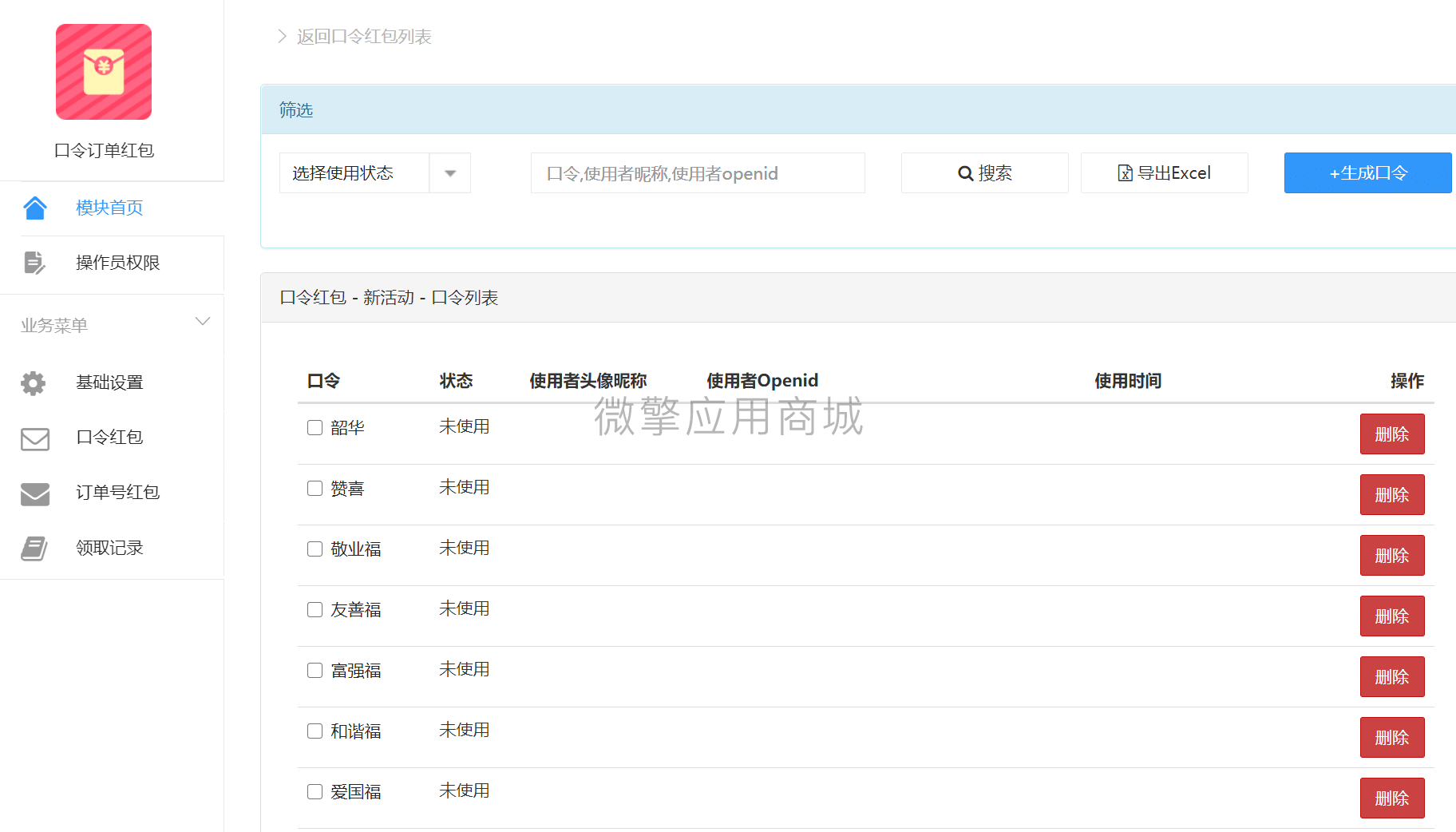Delete the 爱国福 token row
The height and width of the screenshot is (832, 1456).
tap(1392, 798)
